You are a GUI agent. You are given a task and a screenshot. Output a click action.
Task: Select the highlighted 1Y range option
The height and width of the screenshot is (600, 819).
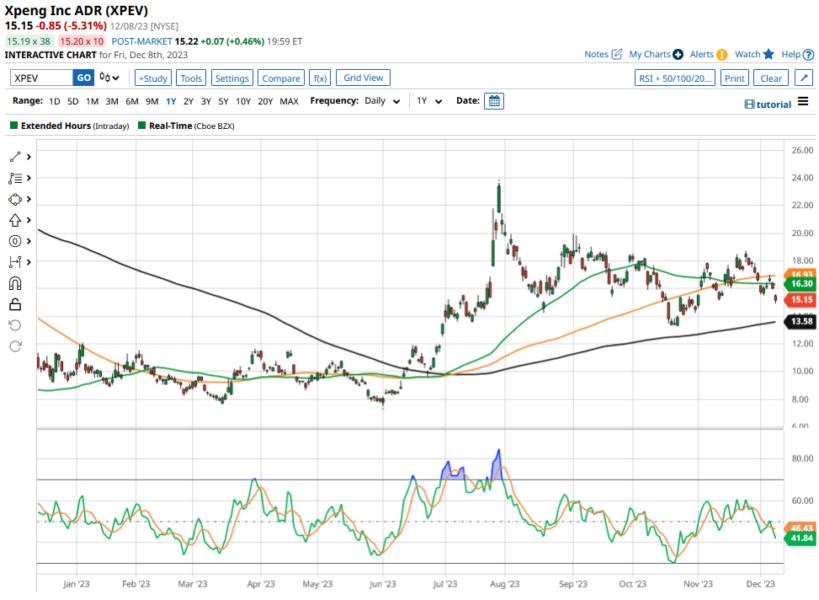pyautogui.click(x=171, y=101)
